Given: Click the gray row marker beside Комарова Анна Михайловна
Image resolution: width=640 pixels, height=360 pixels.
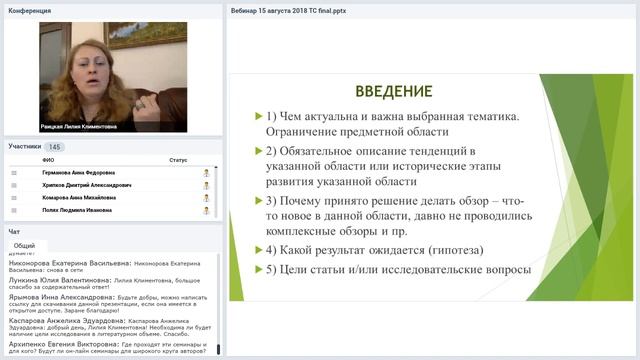Looking at the screenshot, I should point(14,198).
